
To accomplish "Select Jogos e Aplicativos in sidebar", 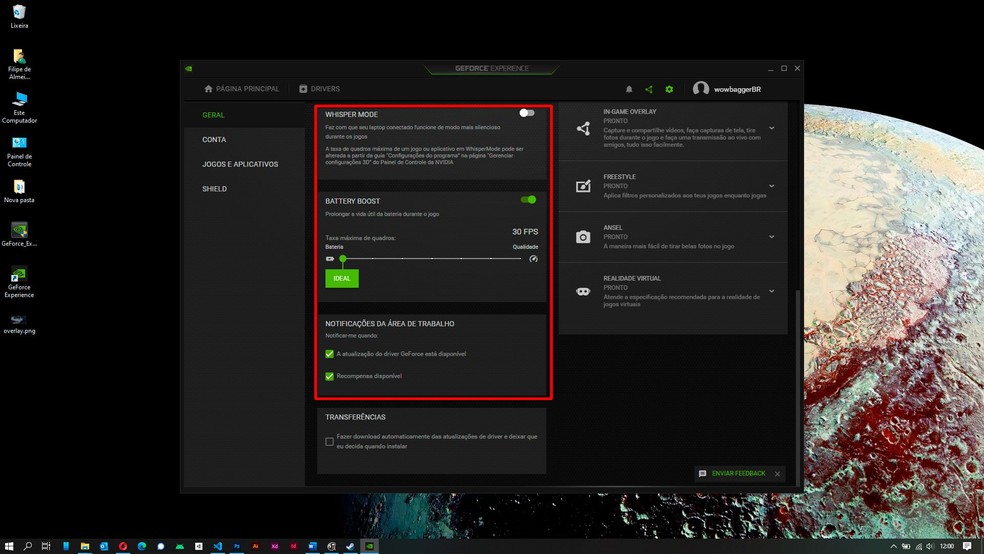I will (x=240, y=164).
